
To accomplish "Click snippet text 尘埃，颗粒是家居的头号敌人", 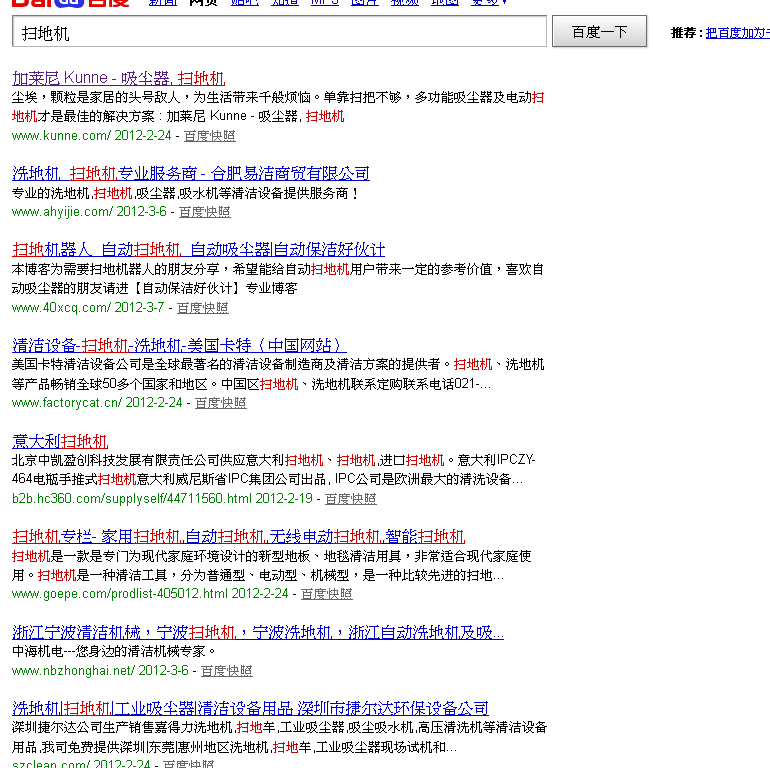I will click(x=96, y=97).
